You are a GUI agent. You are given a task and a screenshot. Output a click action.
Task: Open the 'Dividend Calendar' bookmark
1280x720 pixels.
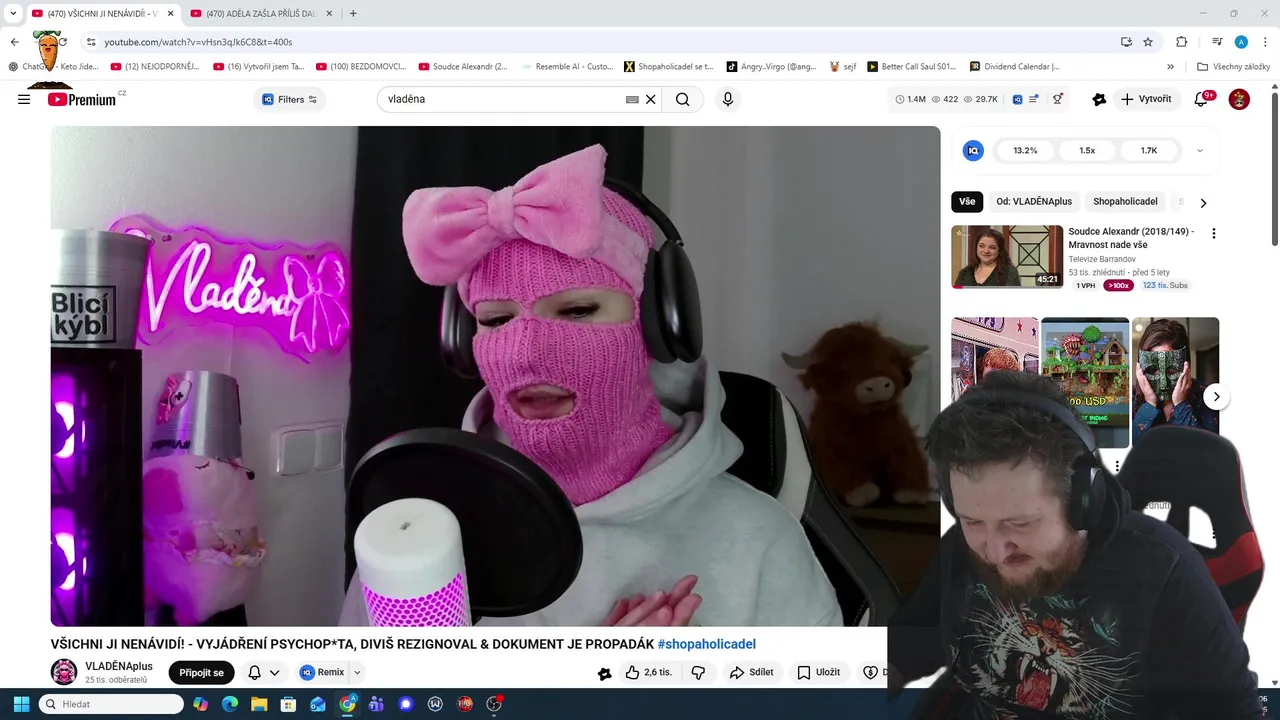pos(1014,67)
